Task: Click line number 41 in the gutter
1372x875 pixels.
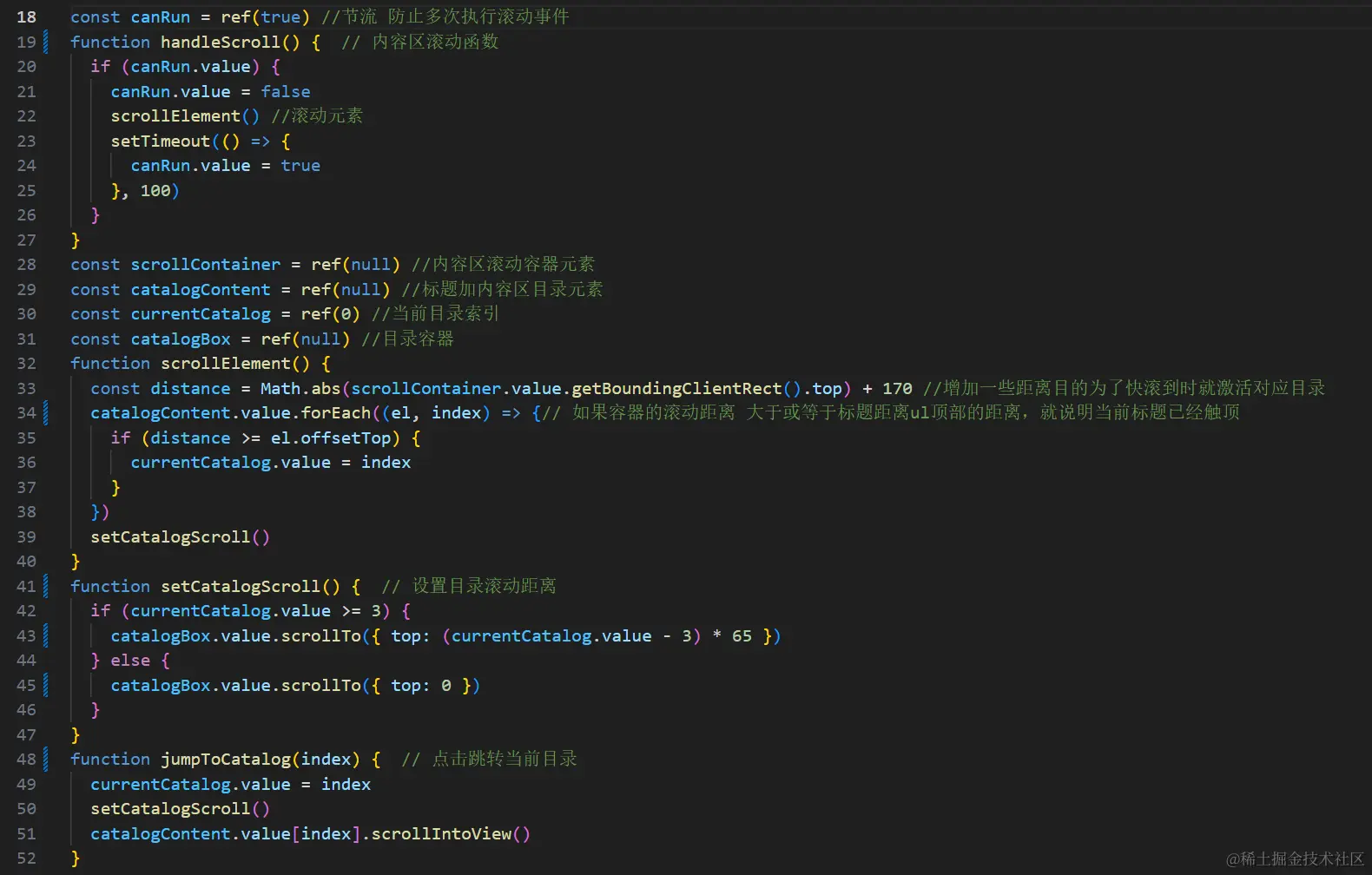Action: tap(27, 586)
